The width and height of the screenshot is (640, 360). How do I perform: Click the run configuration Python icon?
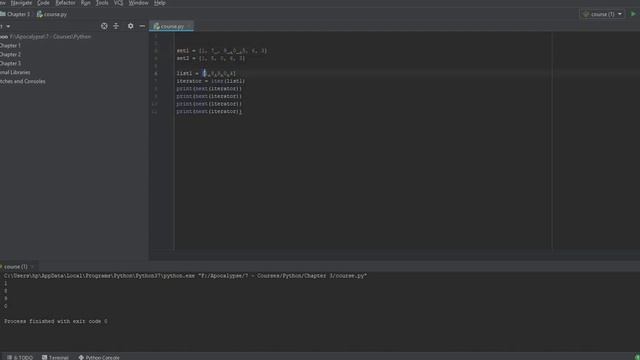(x=586, y=14)
